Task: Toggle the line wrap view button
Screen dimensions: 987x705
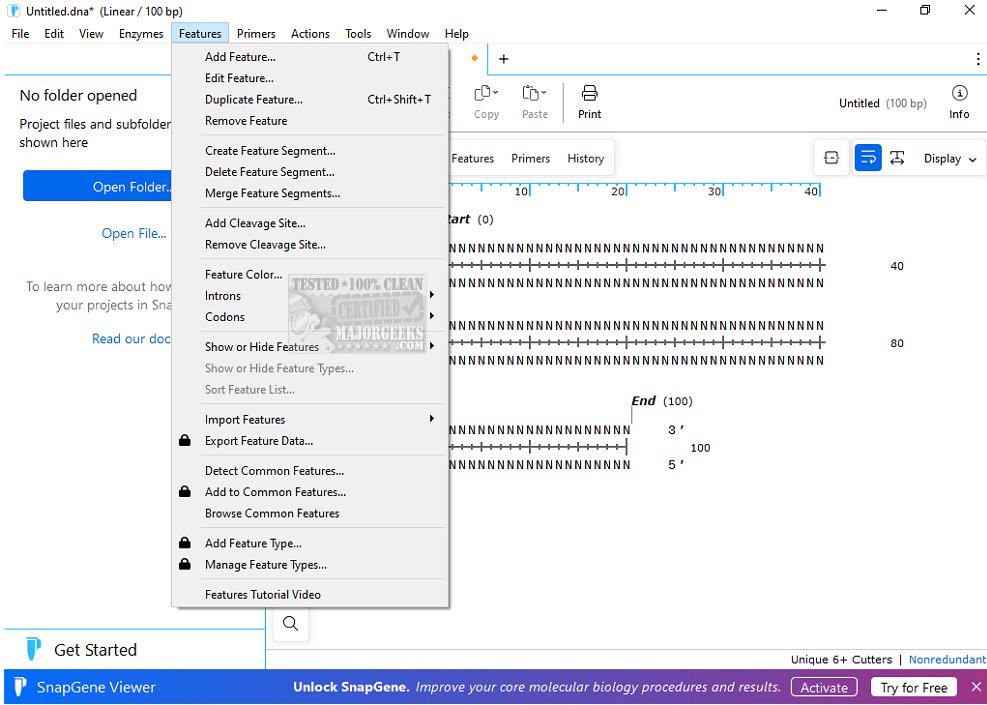Action: [x=867, y=158]
